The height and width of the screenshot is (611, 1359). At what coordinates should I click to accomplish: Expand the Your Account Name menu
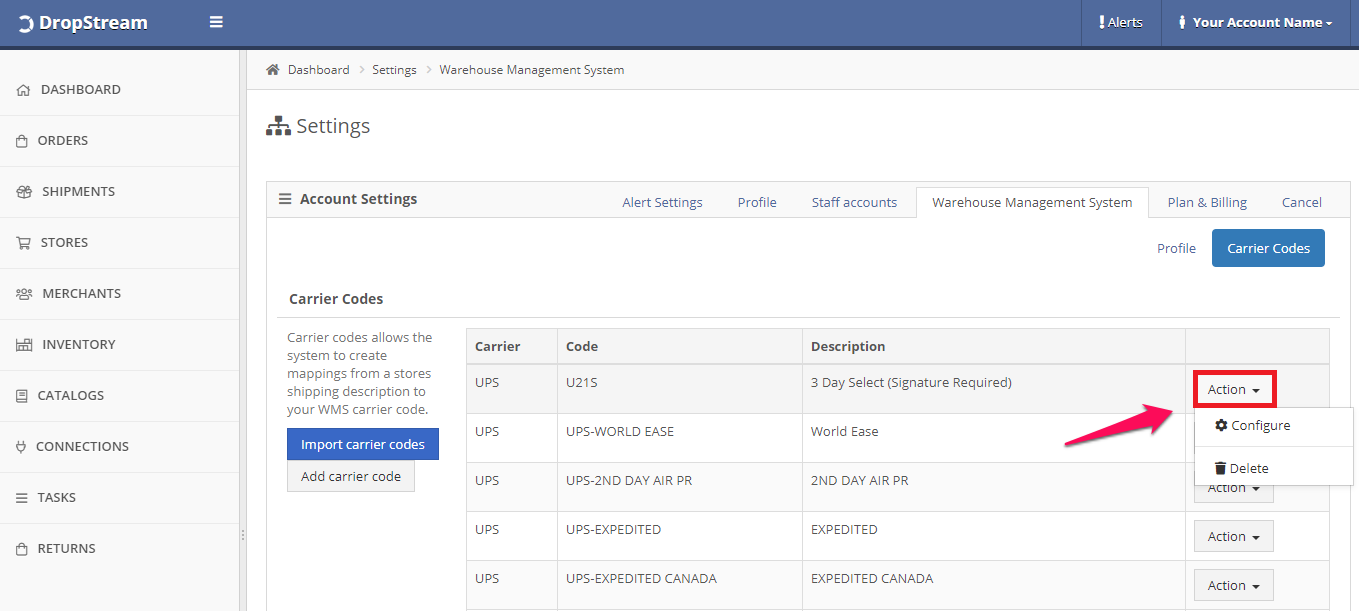[1254, 21]
